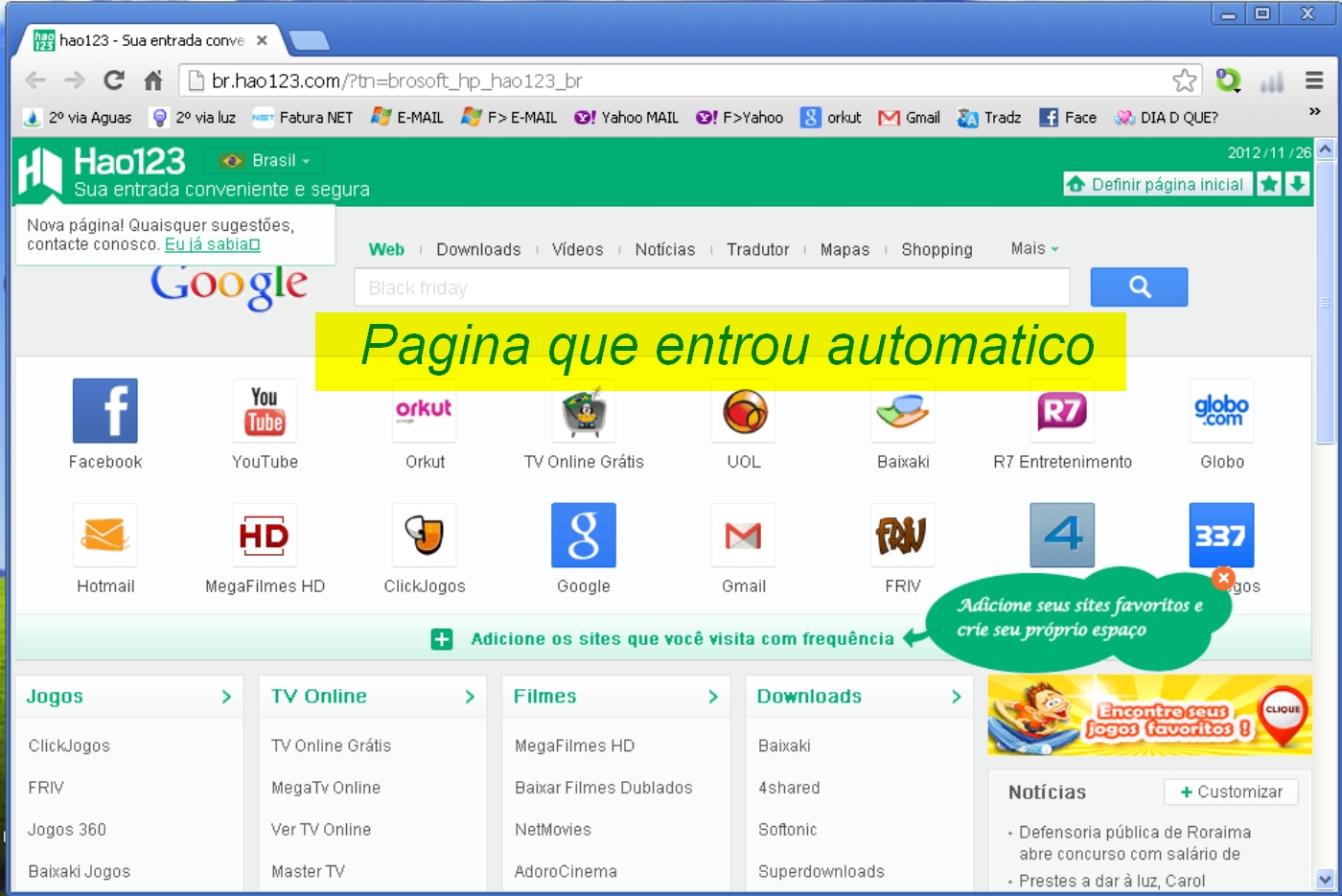
Task: Select the Shopping search tab
Action: point(937,249)
